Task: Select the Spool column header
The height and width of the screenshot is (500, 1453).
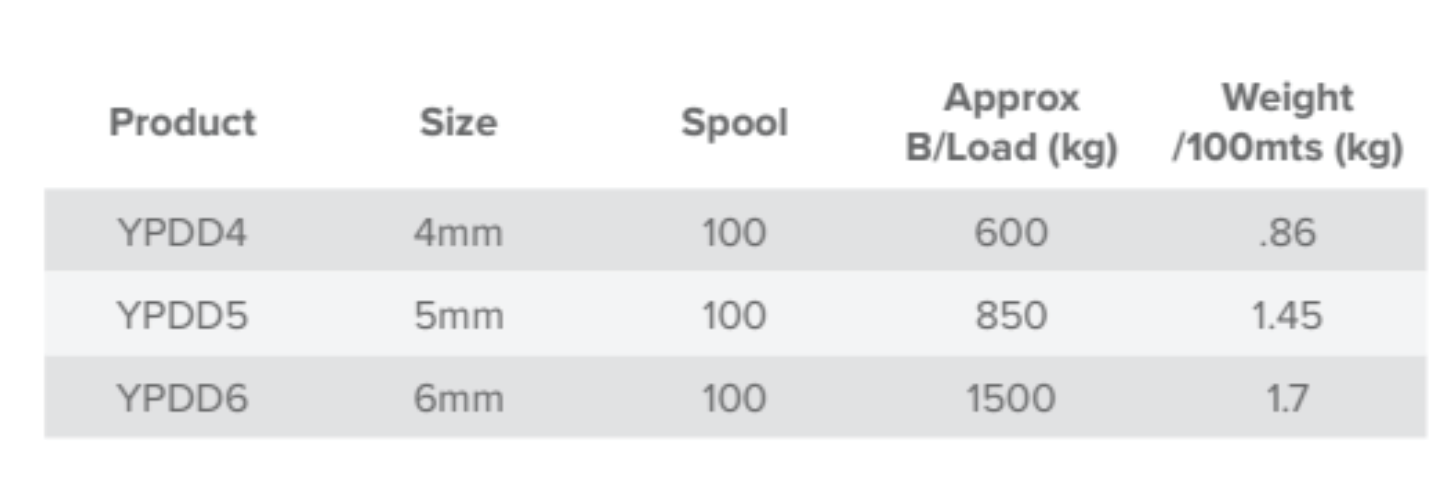Action: [734, 123]
